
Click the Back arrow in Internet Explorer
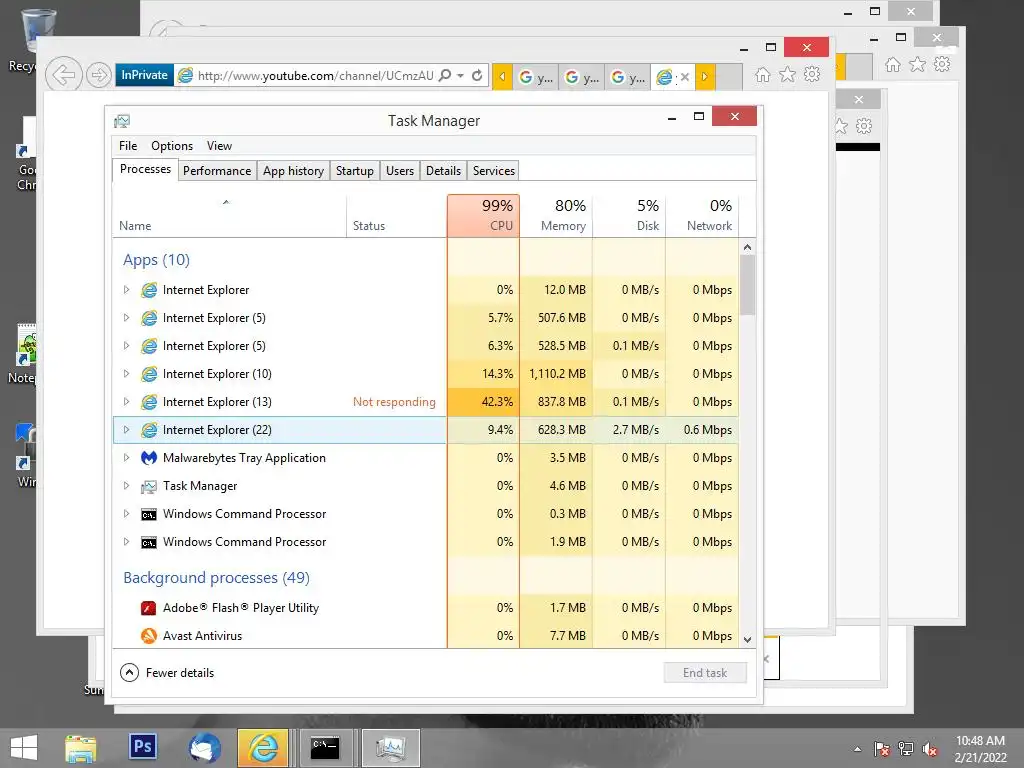[63, 75]
